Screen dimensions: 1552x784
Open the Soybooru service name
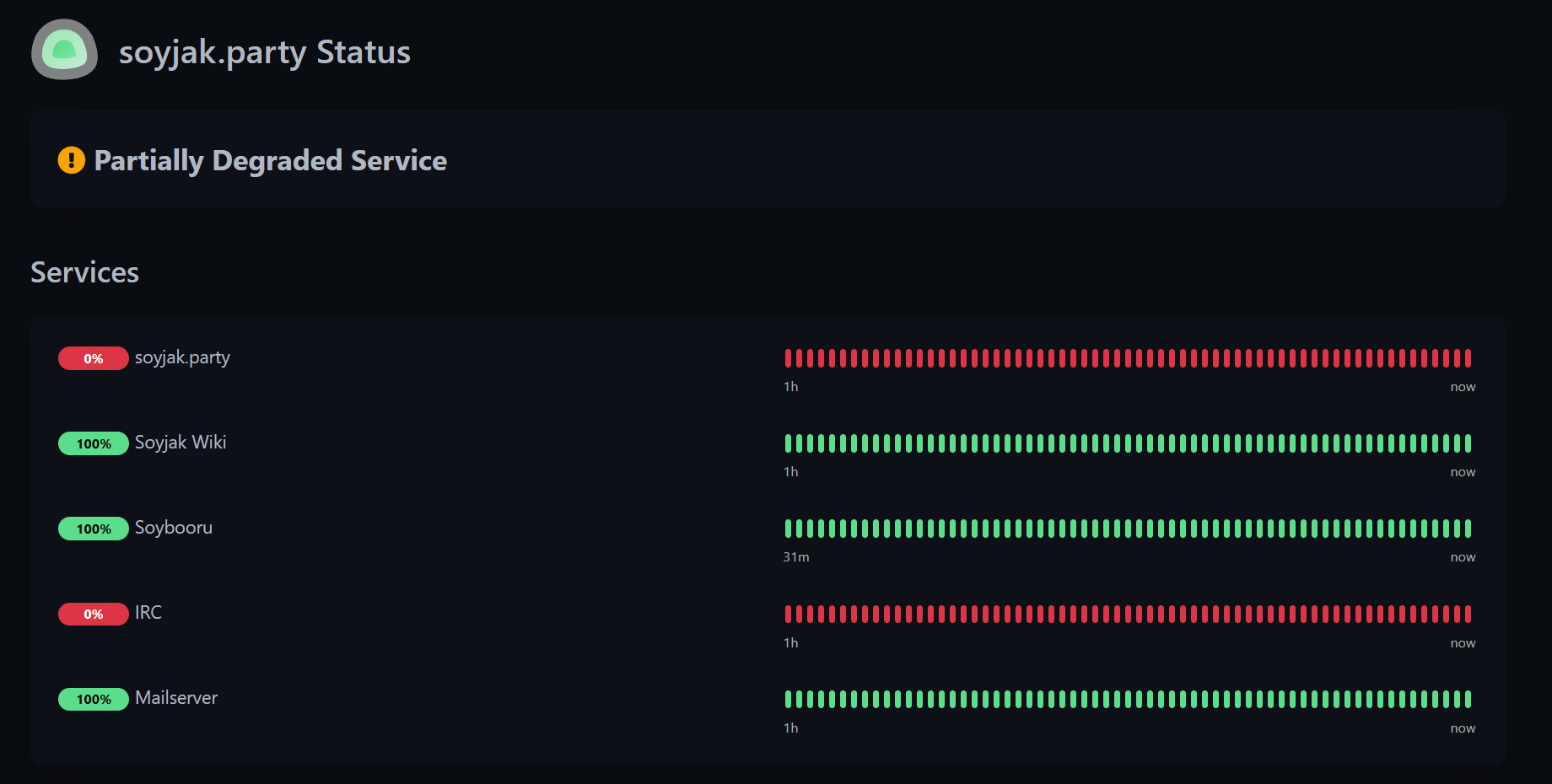(174, 528)
